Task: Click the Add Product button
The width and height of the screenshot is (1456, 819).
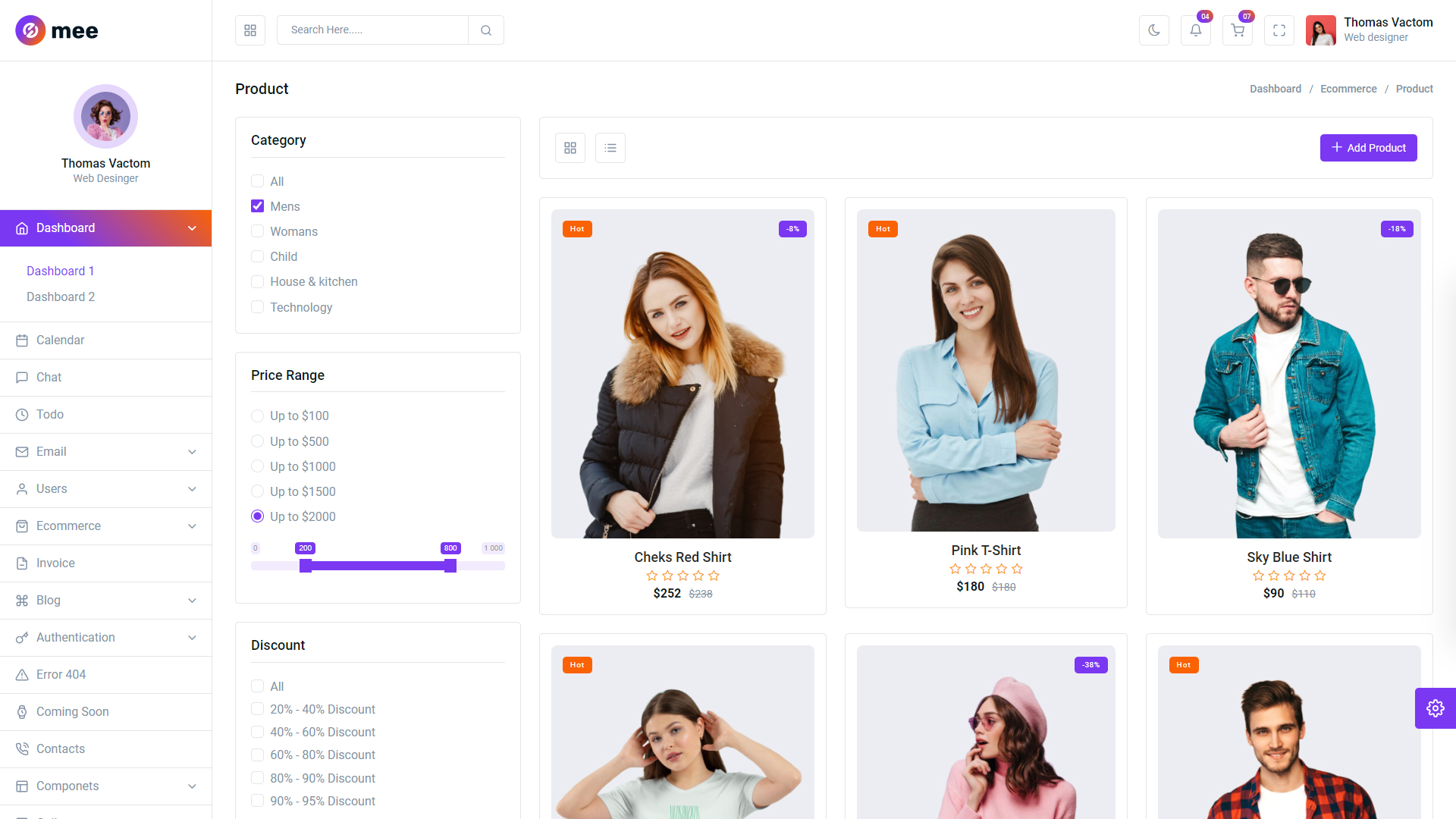Action: click(1368, 148)
